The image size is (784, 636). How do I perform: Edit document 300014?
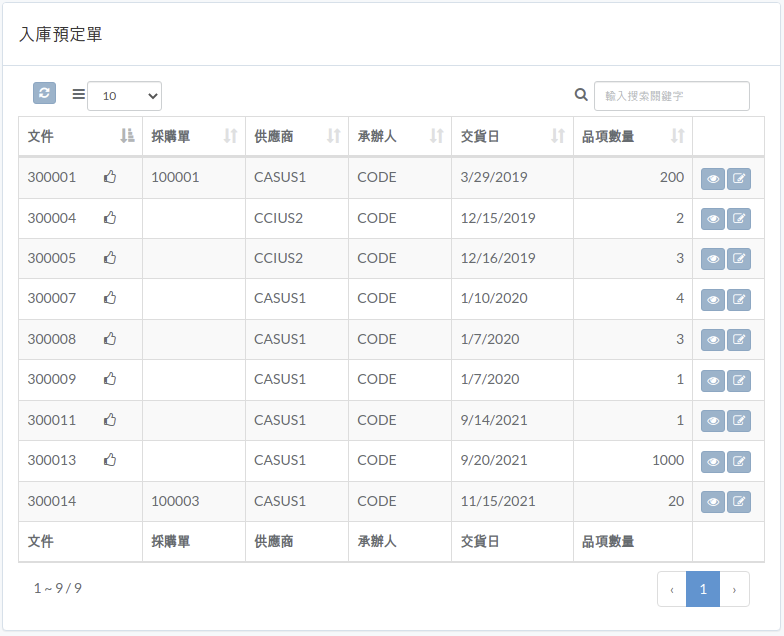(x=739, y=502)
